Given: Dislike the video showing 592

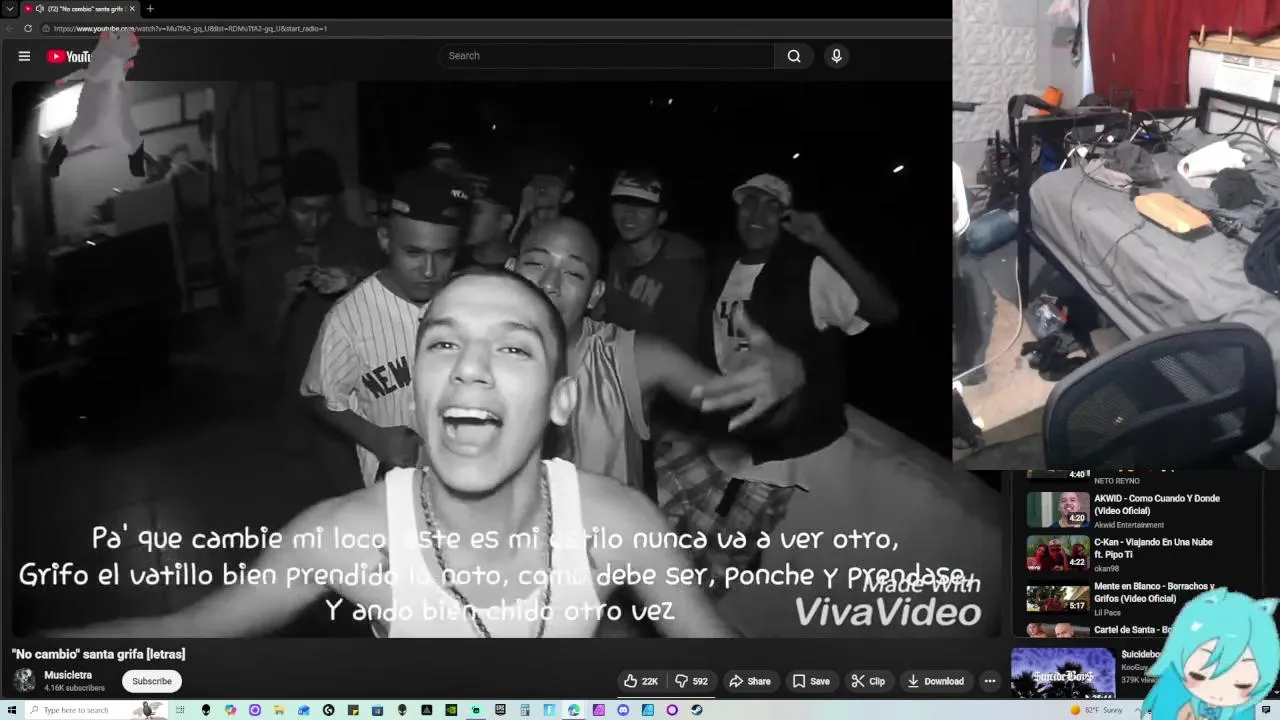Looking at the screenshot, I should [x=691, y=681].
